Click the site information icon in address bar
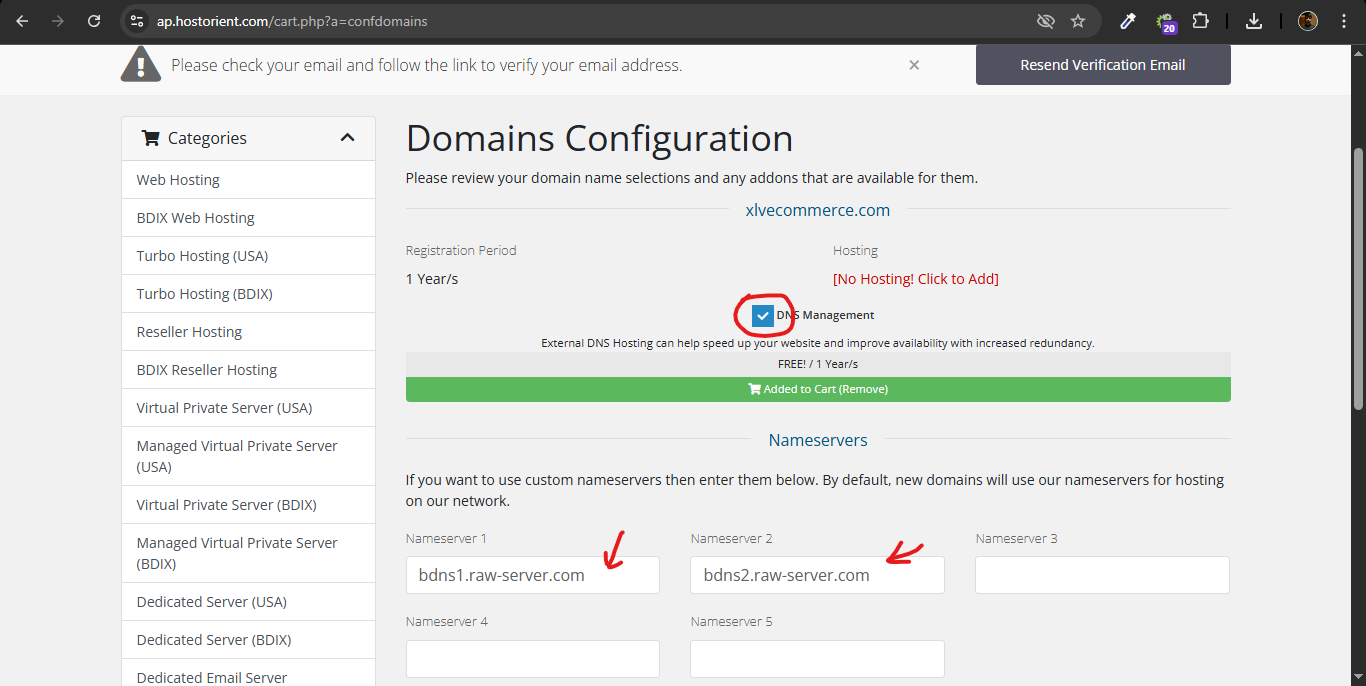Screen dimensions: 1366x686 pyautogui.click(x=138, y=21)
